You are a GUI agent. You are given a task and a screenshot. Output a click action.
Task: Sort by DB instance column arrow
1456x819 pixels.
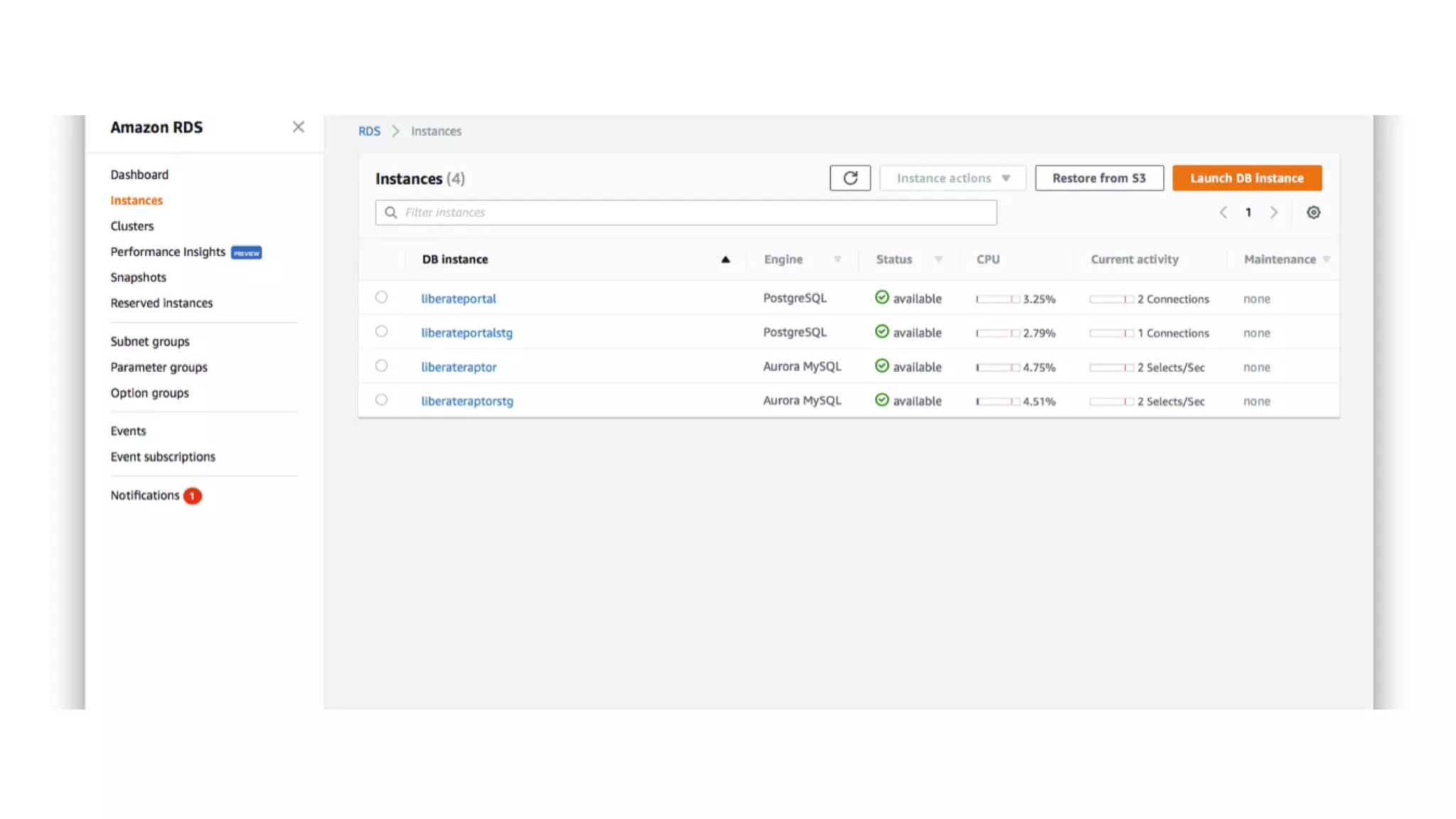pos(725,259)
